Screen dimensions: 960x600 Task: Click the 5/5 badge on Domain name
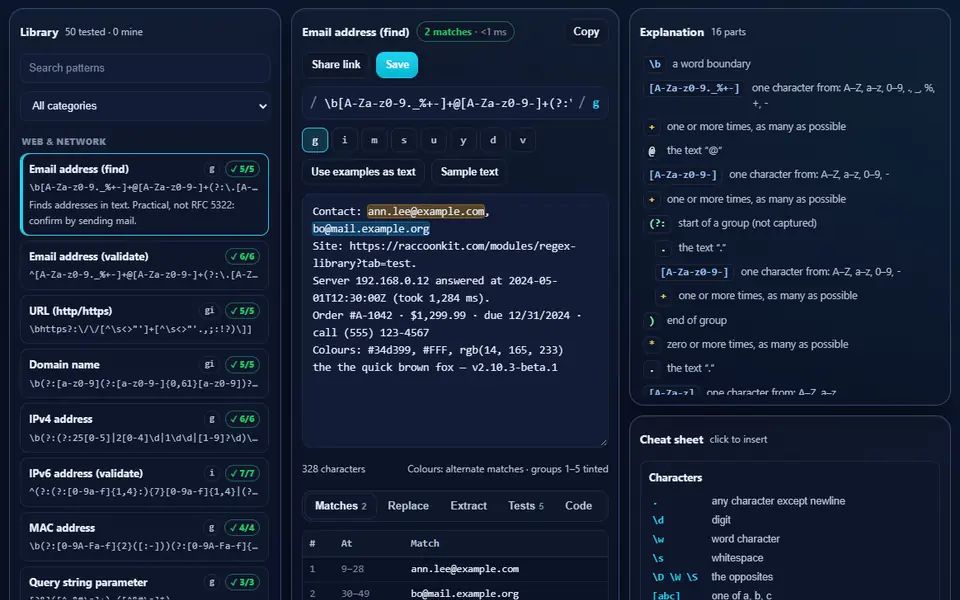(242, 364)
